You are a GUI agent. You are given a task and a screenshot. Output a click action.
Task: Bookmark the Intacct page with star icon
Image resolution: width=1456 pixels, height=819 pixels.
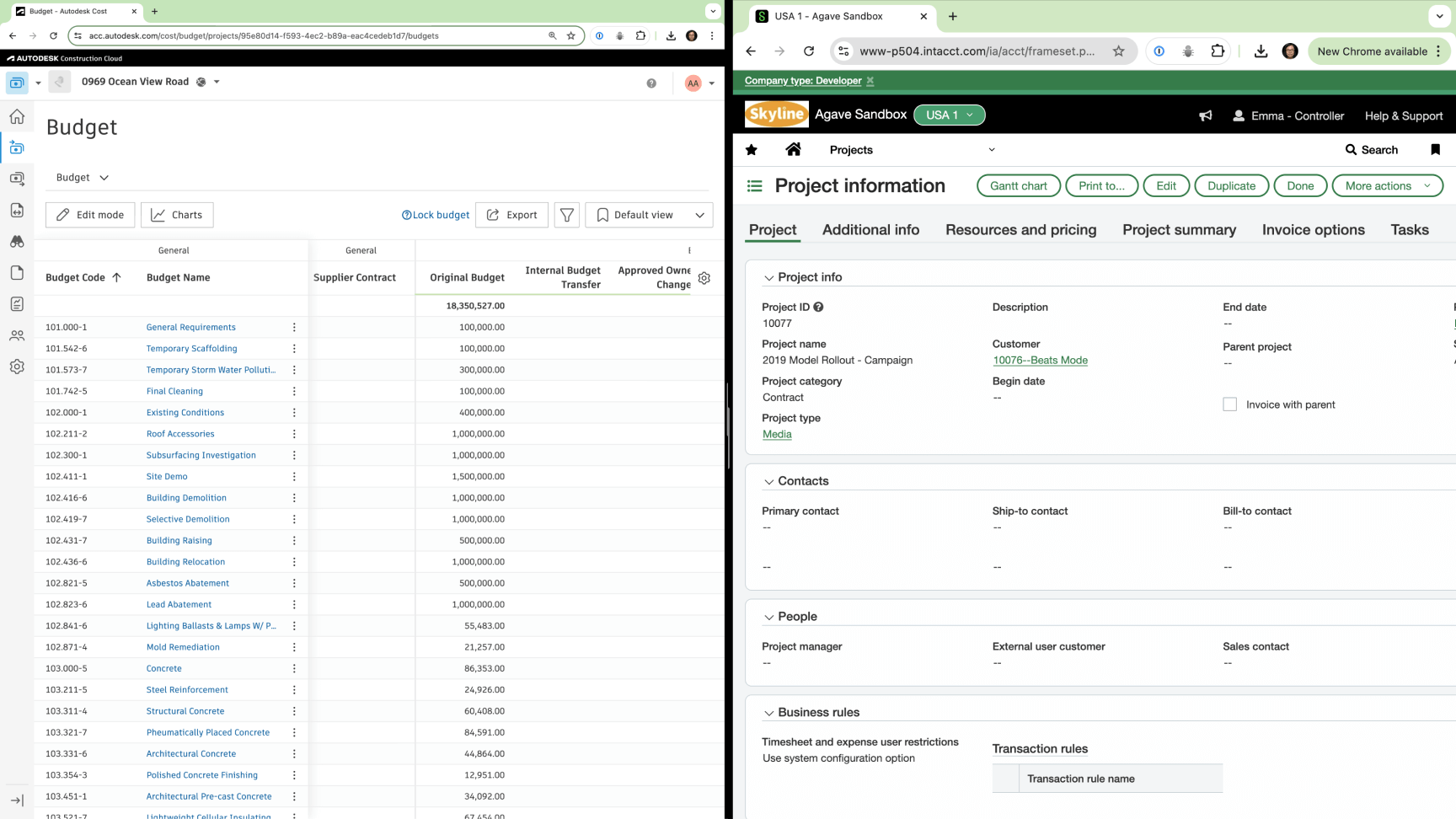(x=1118, y=51)
